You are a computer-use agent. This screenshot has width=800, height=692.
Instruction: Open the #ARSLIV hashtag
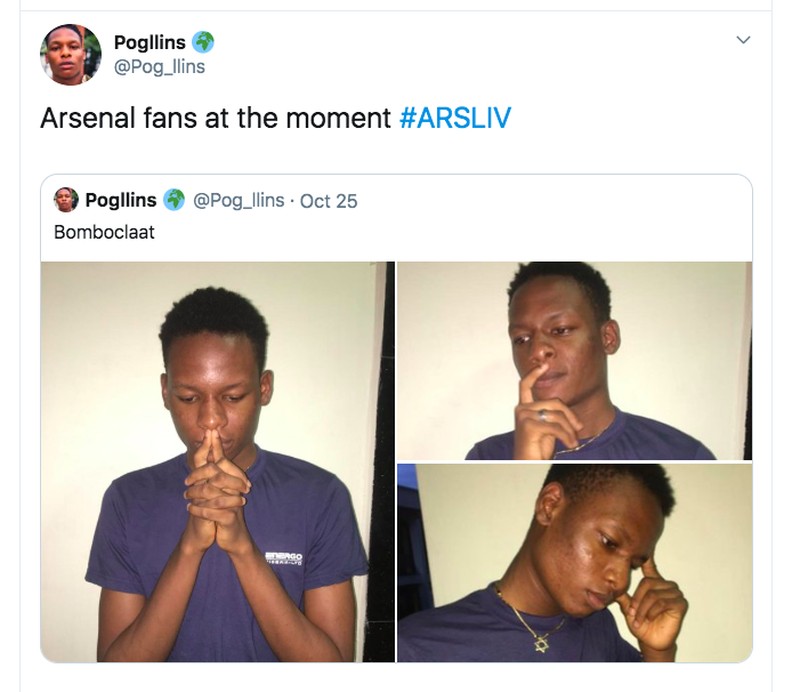pos(455,118)
